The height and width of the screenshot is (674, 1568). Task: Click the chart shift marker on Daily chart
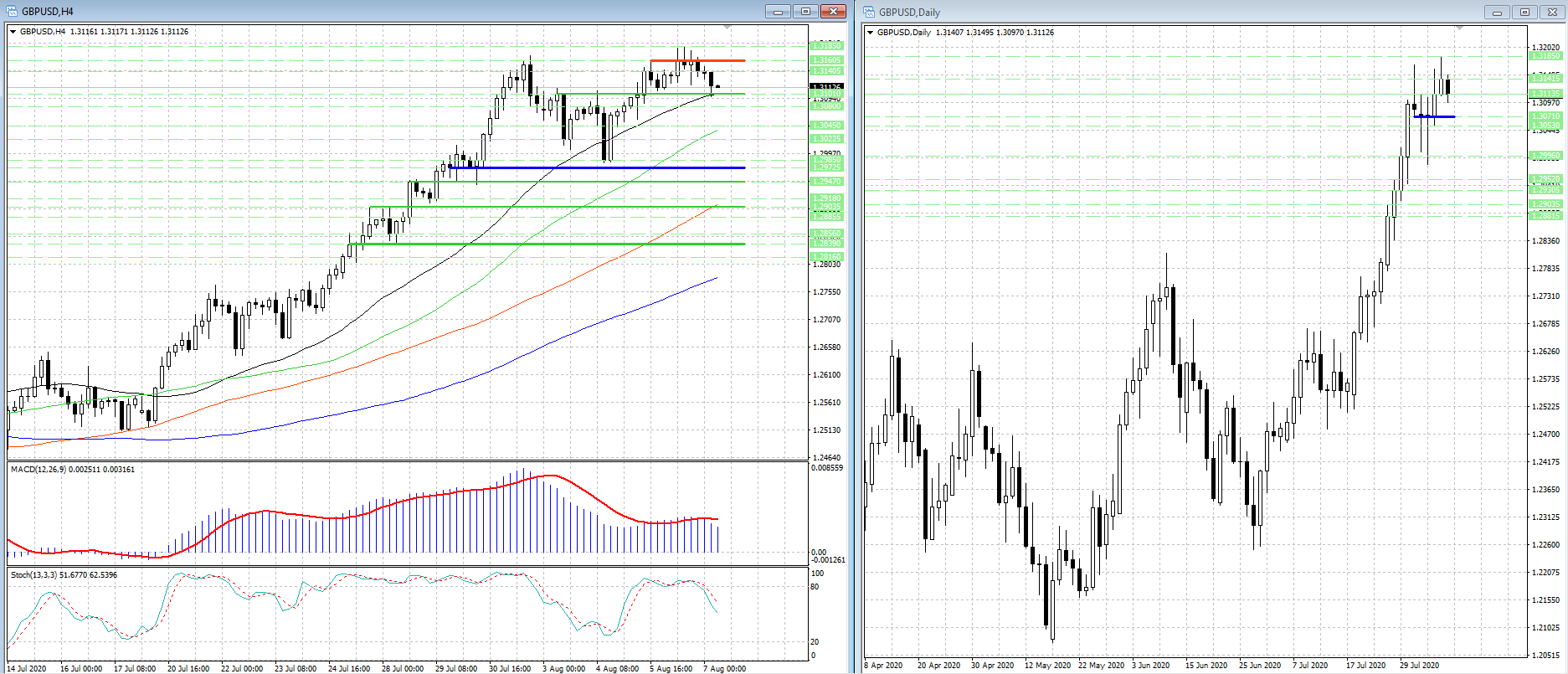[1459, 29]
